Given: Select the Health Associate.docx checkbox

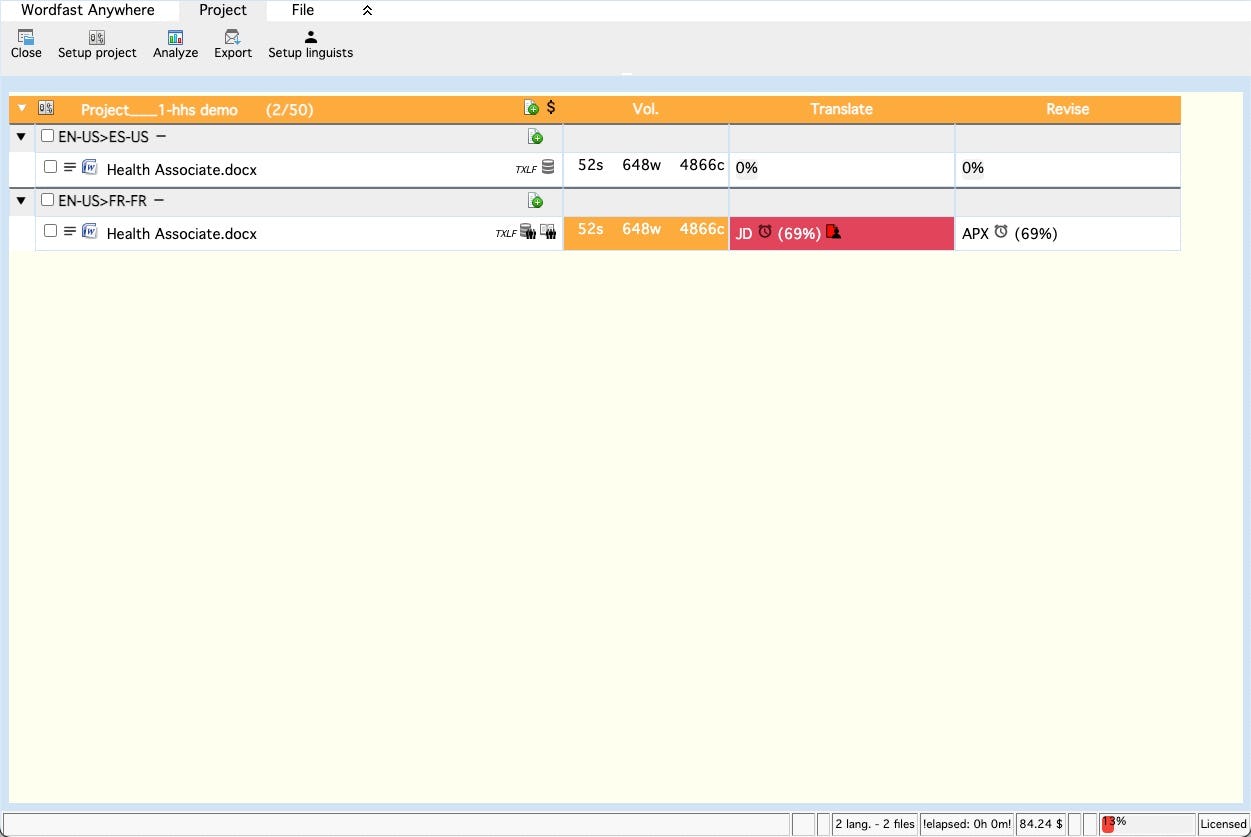Looking at the screenshot, I should (50, 167).
